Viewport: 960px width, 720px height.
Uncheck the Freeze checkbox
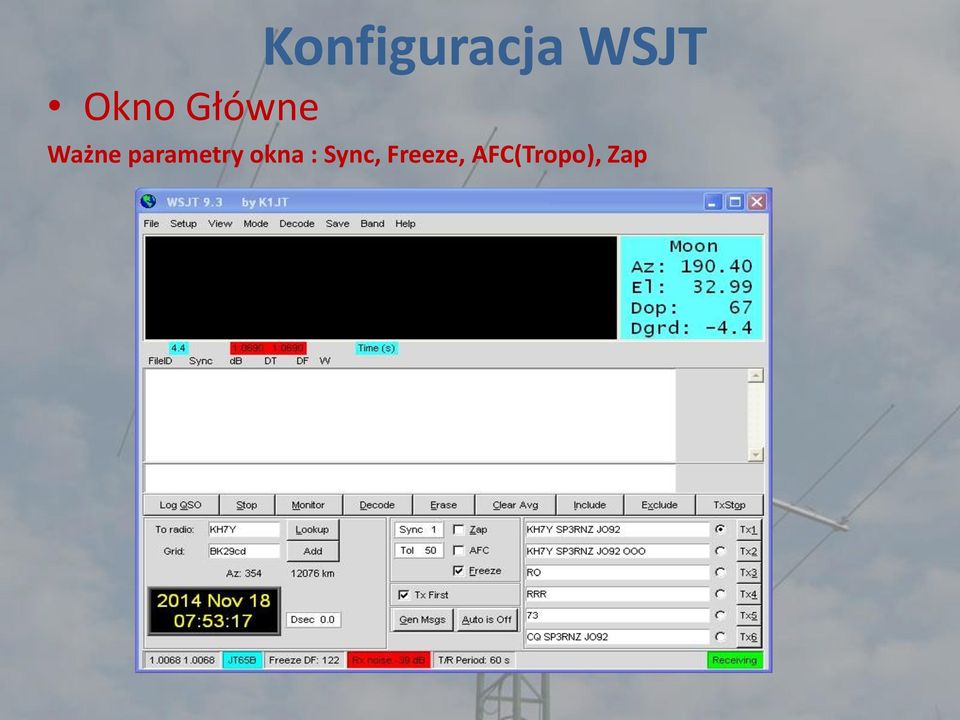[458, 571]
